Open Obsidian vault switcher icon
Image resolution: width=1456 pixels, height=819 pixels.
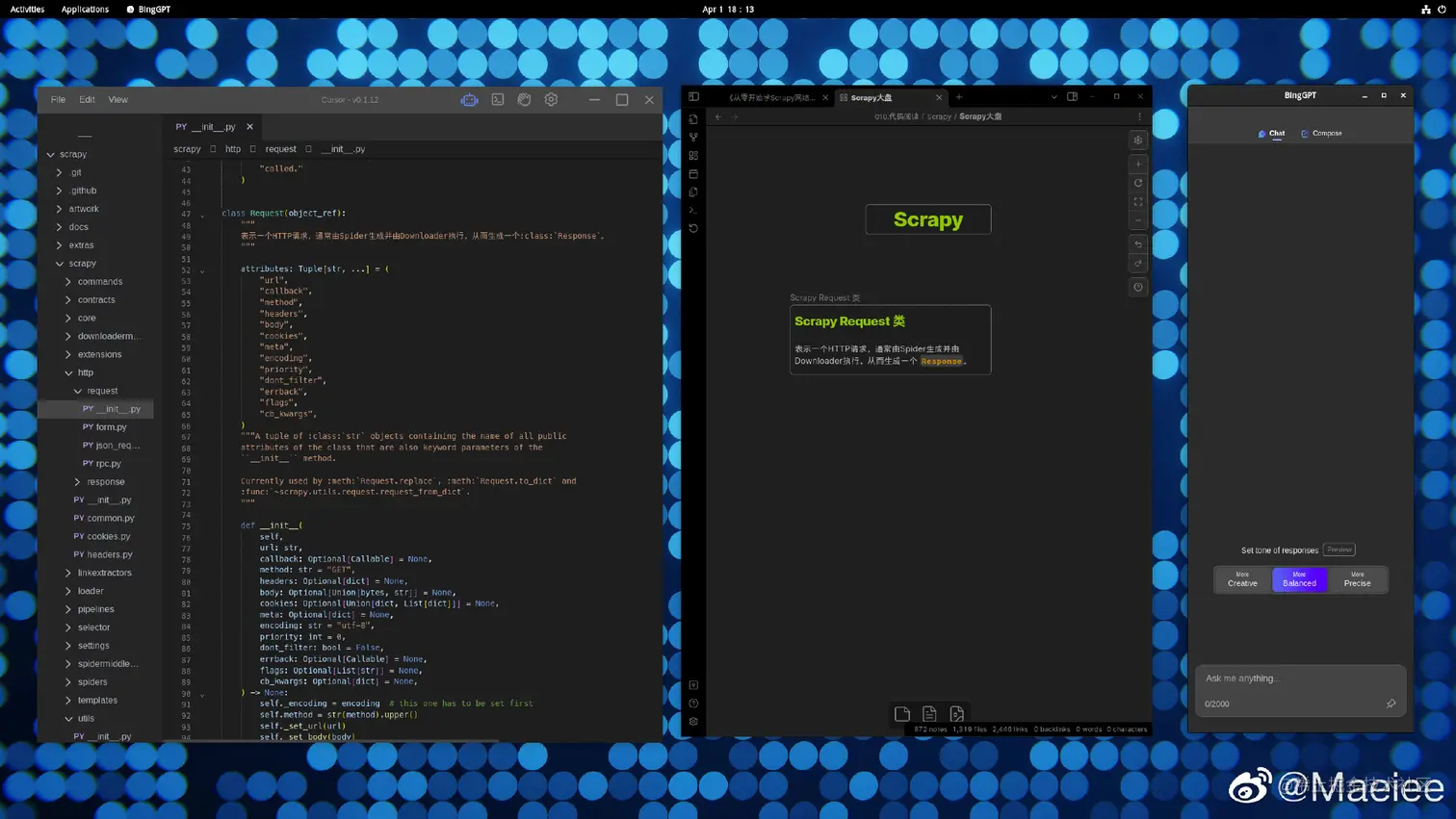point(693,685)
